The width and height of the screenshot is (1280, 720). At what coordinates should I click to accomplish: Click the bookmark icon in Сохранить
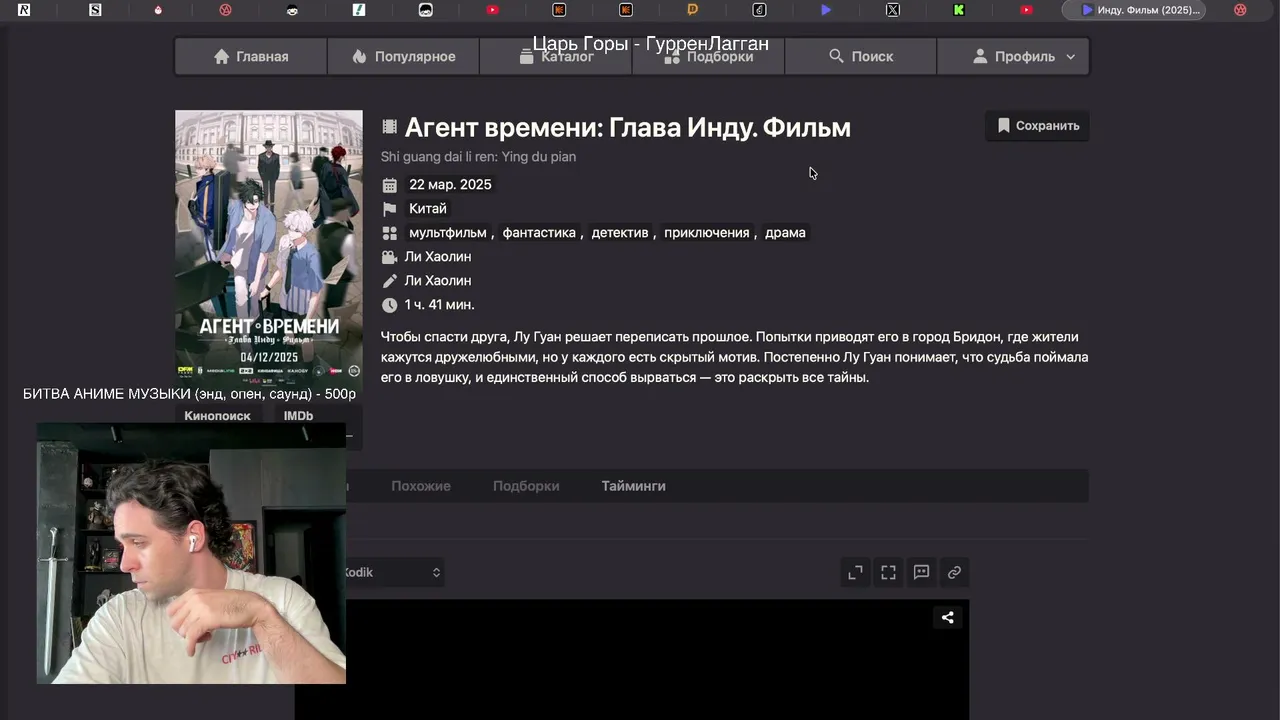pos(1004,126)
